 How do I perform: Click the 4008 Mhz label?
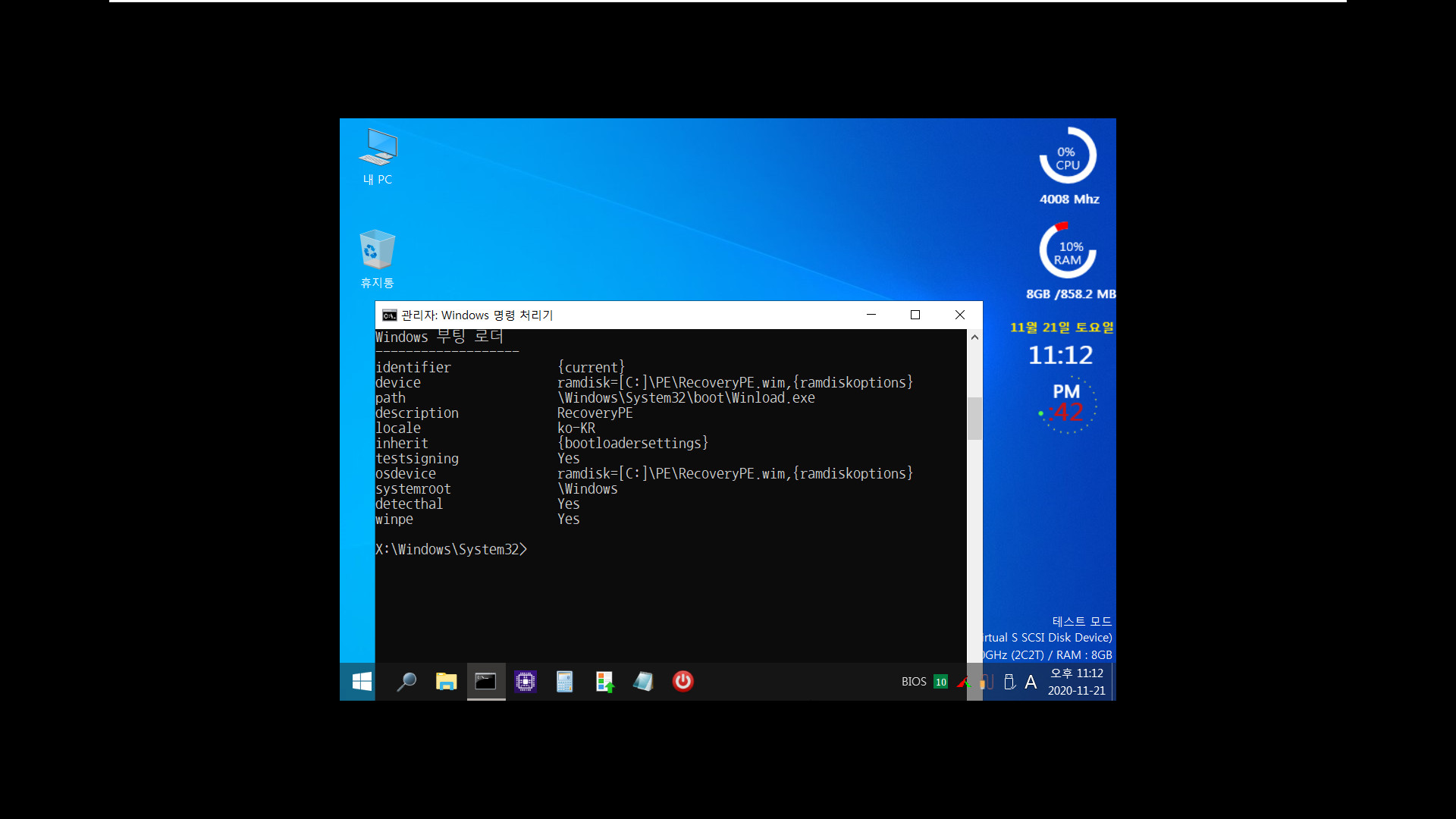1069,199
